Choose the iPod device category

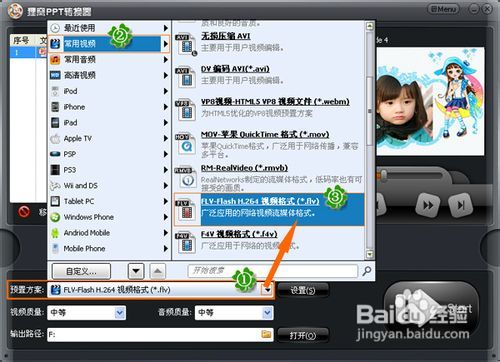click(x=109, y=91)
